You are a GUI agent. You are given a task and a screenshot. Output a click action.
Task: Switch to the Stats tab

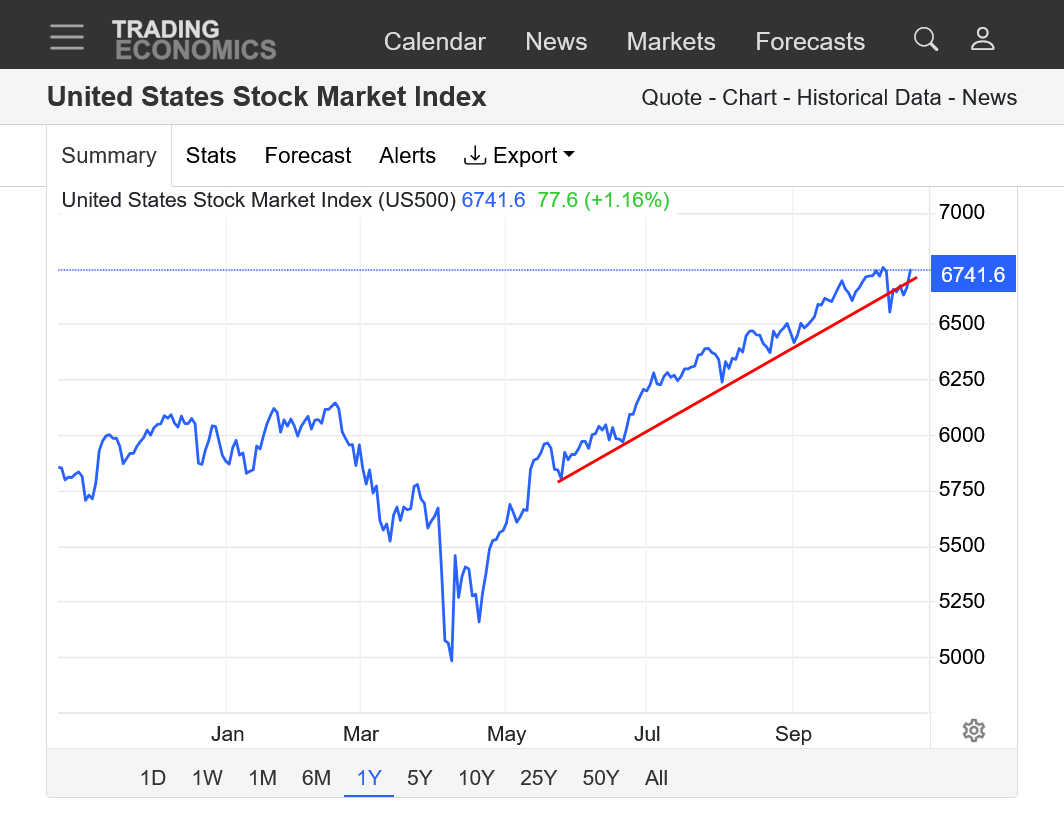click(211, 156)
